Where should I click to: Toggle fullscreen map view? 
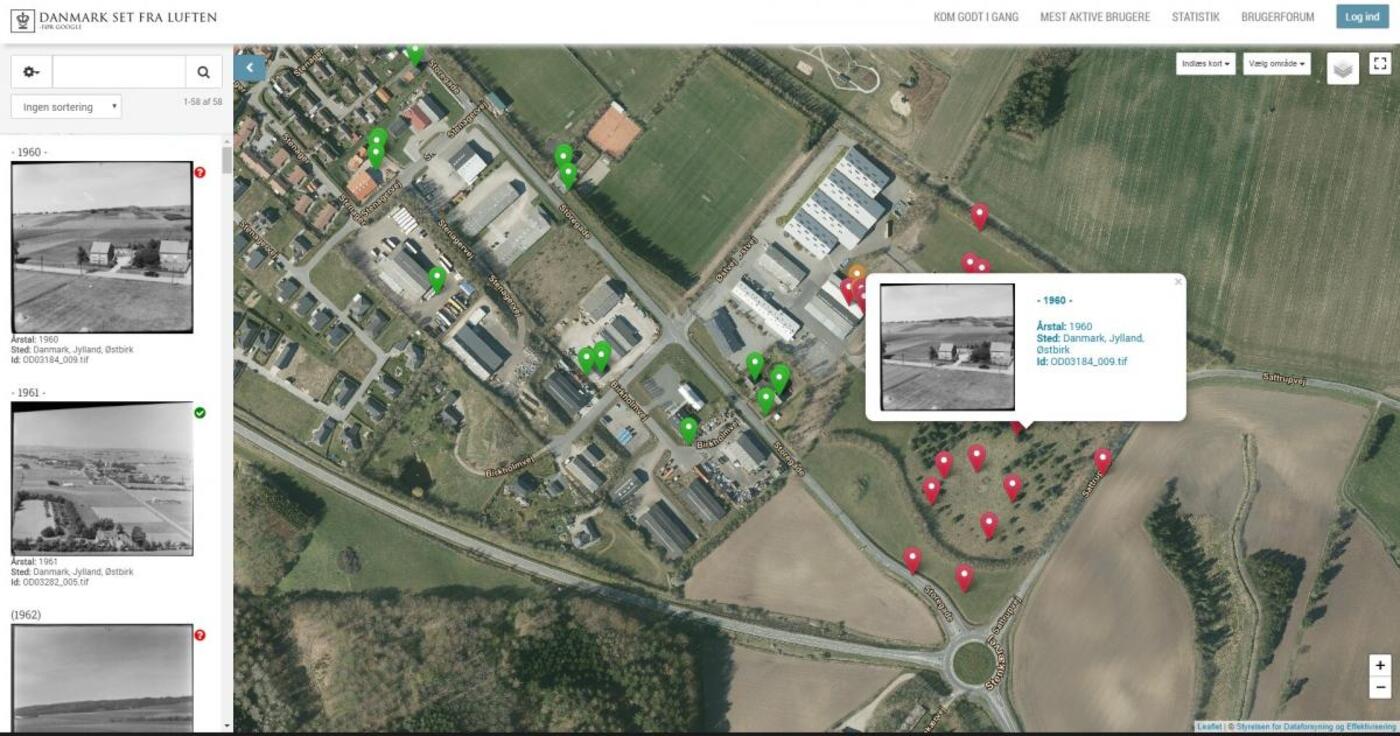coord(1380,64)
